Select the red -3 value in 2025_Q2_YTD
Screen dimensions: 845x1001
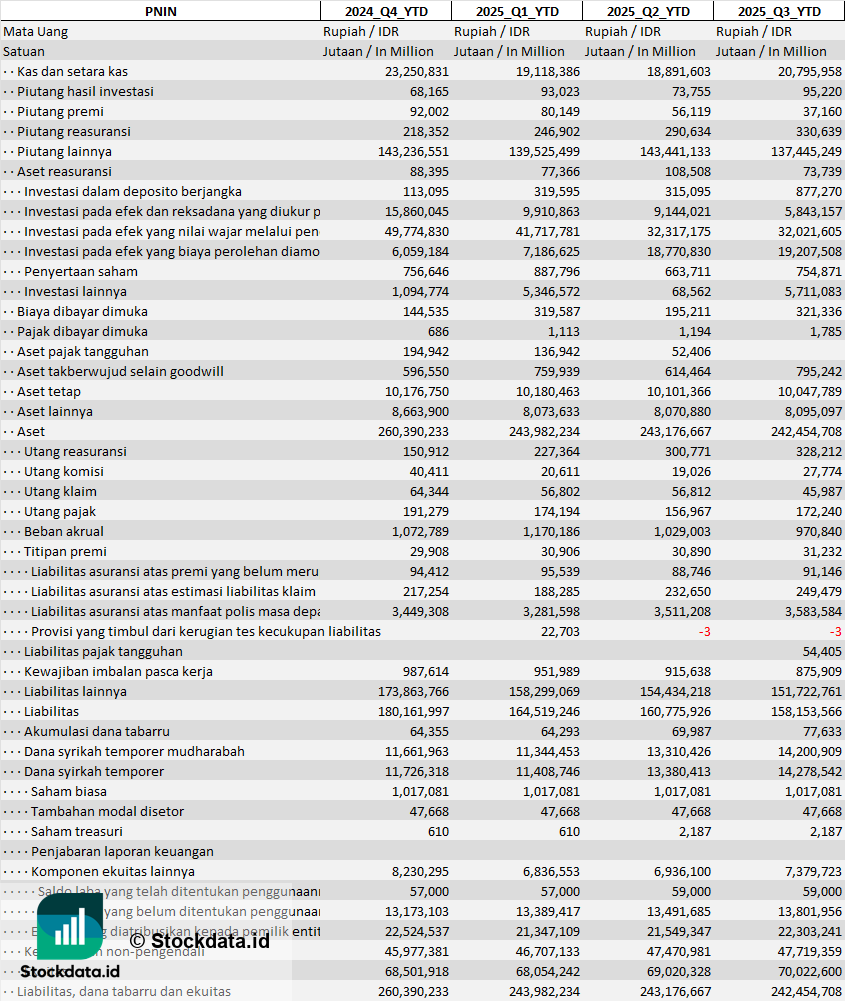(x=704, y=631)
